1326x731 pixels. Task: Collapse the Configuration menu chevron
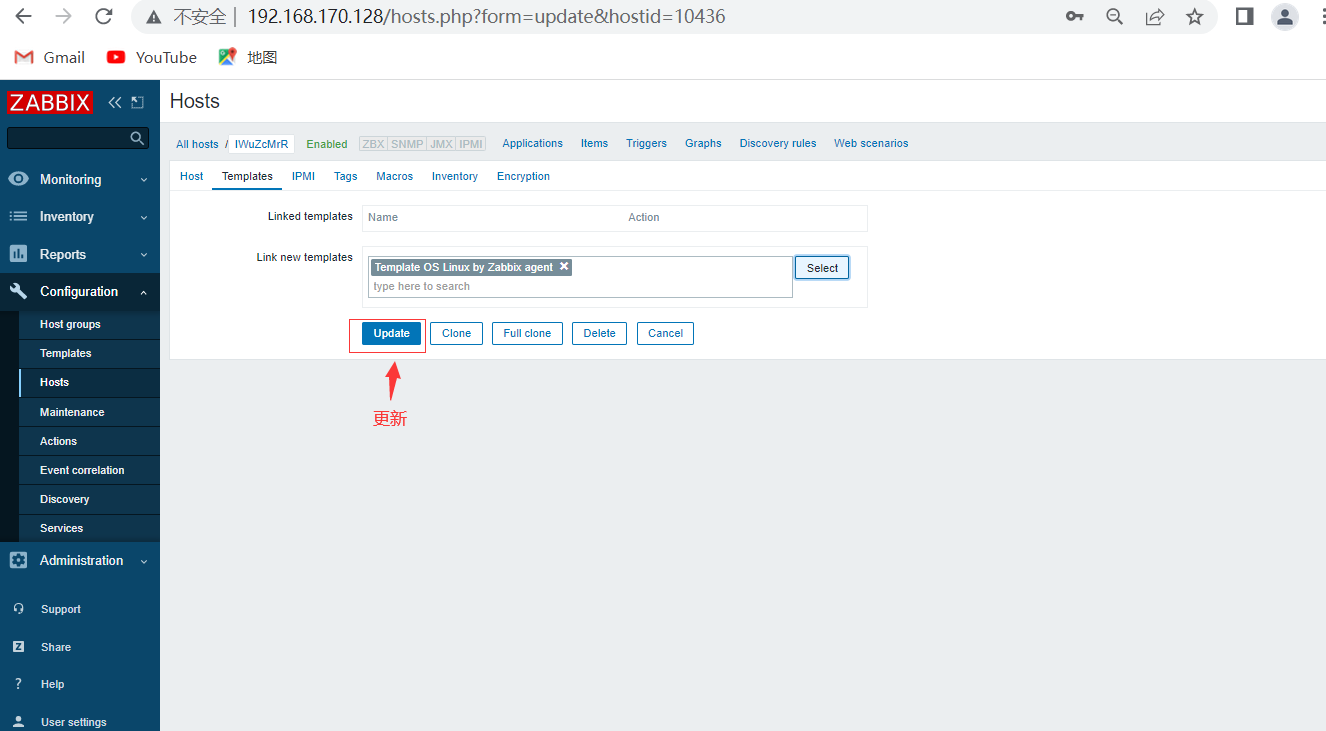144,292
